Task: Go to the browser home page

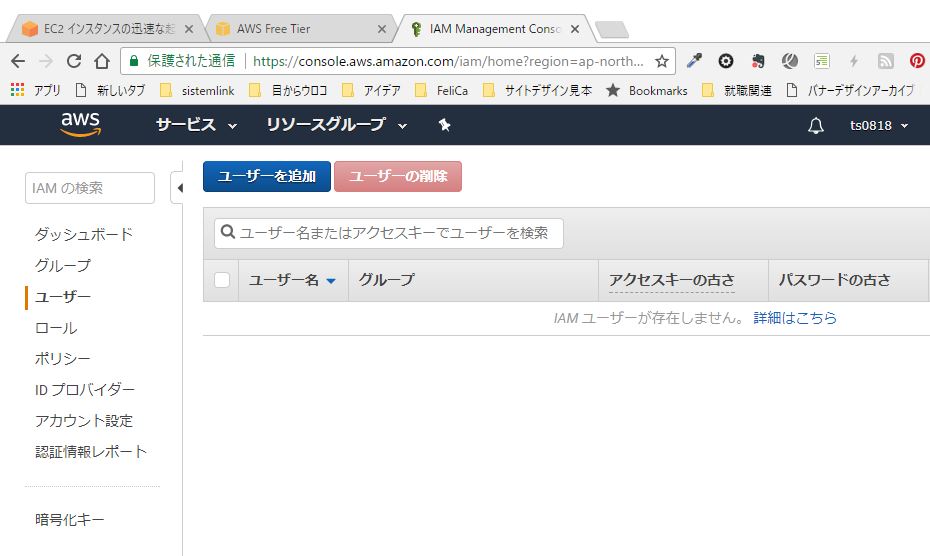Action: pos(102,61)
